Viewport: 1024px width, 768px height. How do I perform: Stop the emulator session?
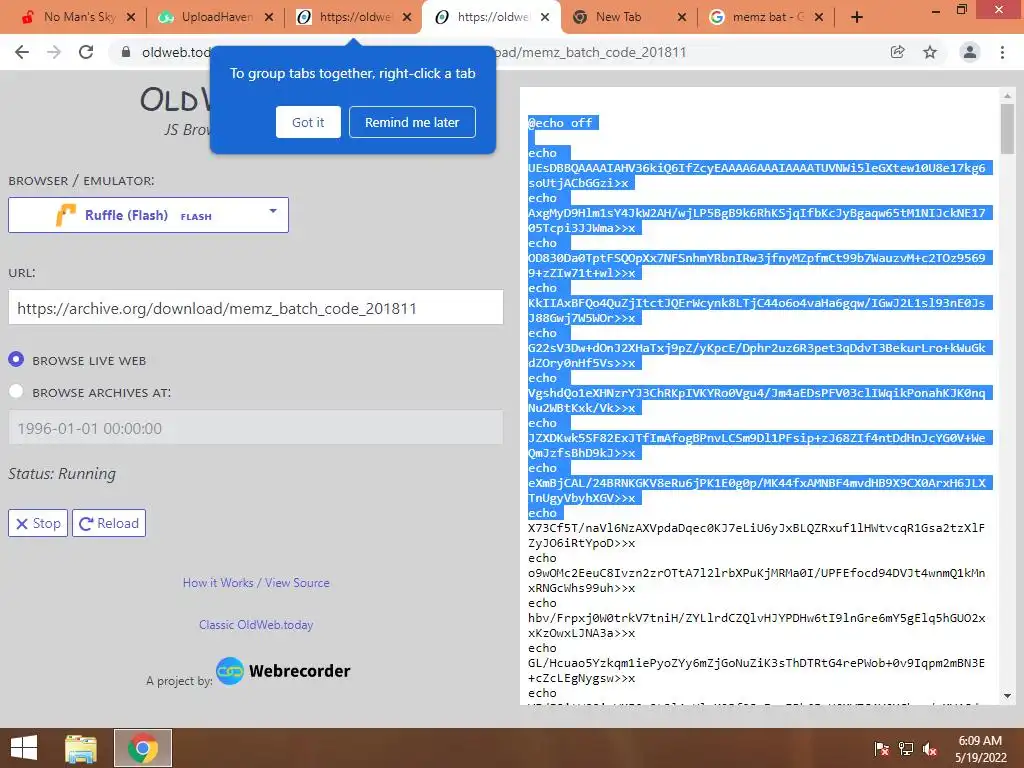pyautogui.click(x=38, y=523)
